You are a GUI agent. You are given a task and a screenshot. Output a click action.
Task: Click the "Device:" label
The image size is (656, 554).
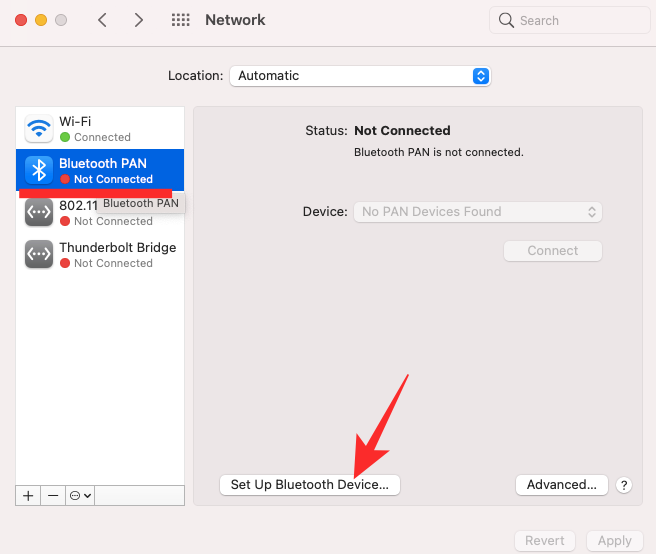[325, 212]
